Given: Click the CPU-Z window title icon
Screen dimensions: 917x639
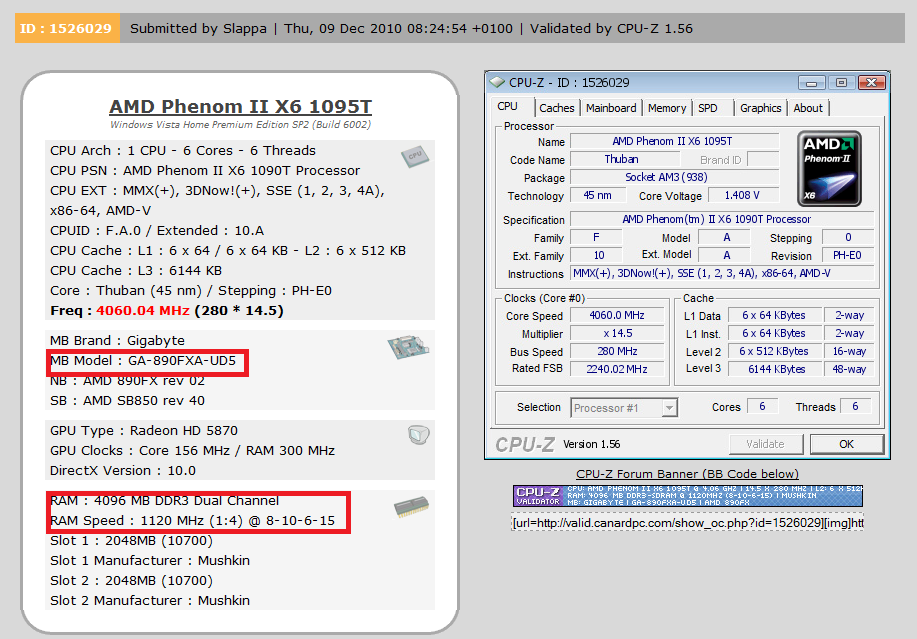Looking at the screenshot, I should [x=497, y=82].
